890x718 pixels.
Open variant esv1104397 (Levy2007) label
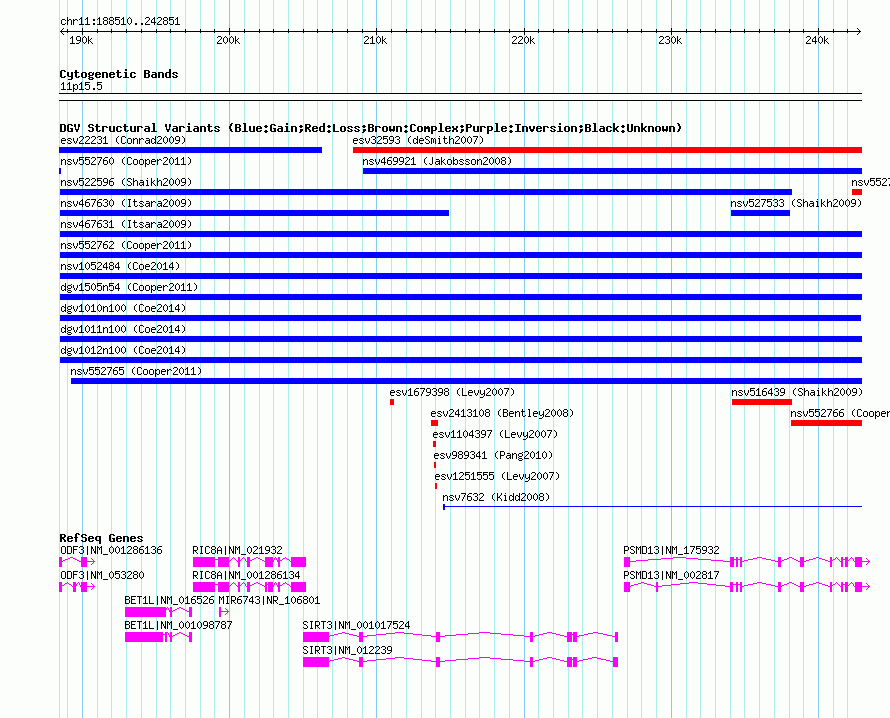496,434
